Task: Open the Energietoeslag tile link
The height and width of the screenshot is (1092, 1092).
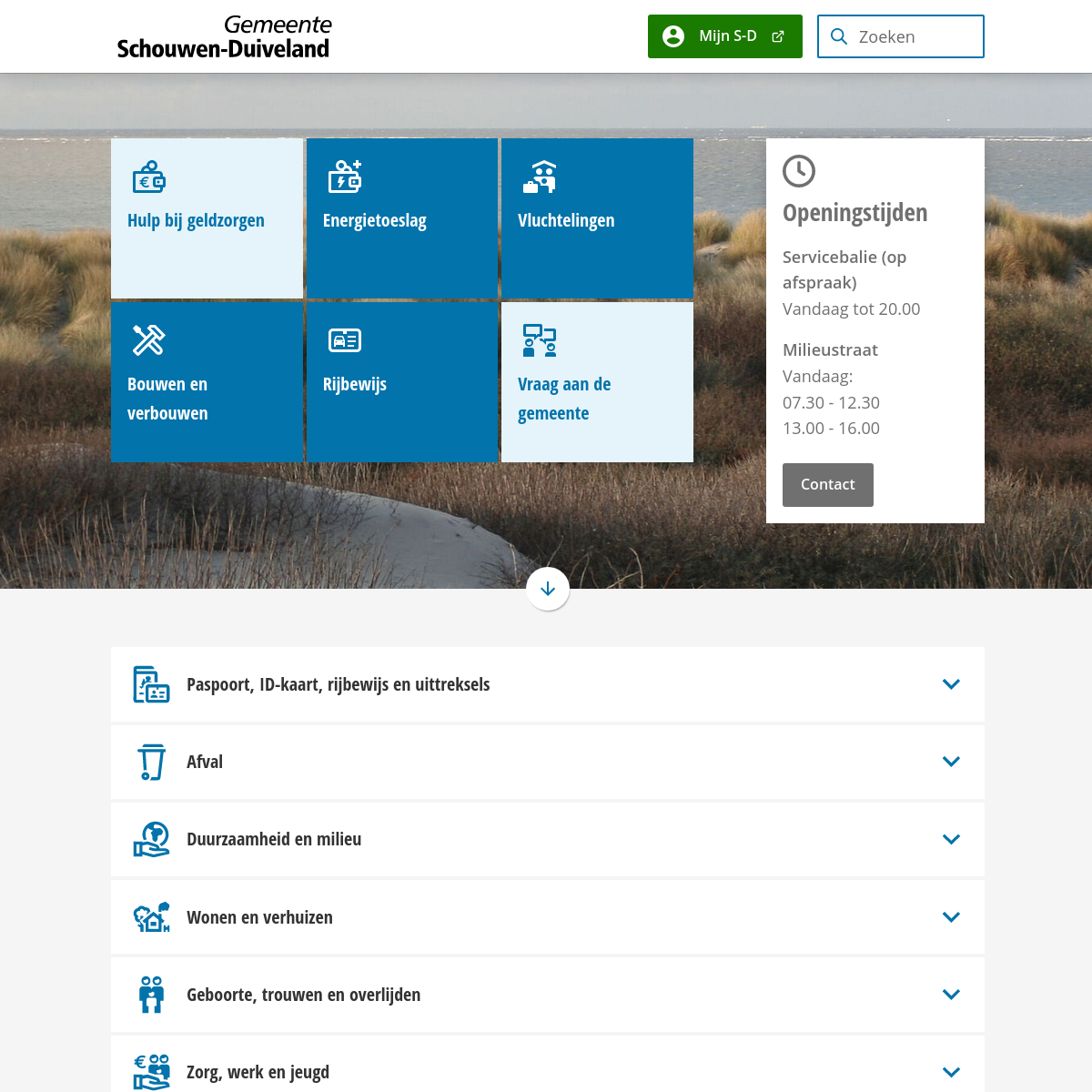Action: [402, 218]
